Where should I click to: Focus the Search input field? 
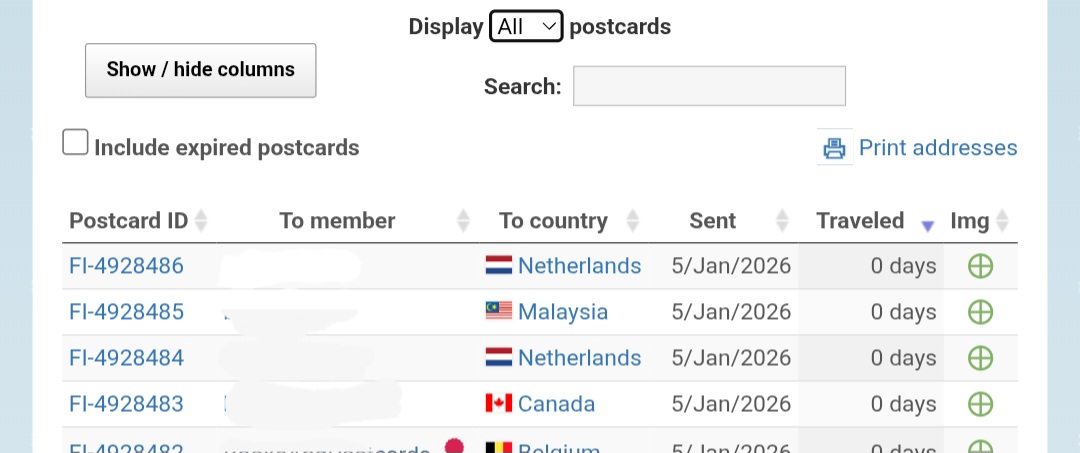click(x=709, y=86)
